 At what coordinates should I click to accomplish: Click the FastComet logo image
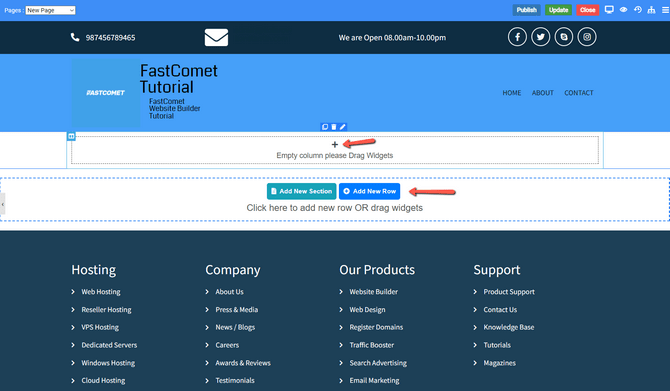click(106, 93)
